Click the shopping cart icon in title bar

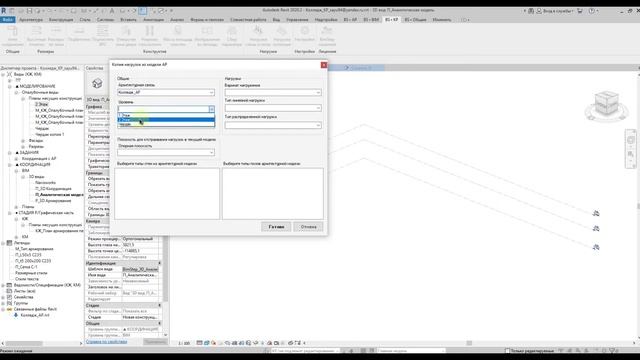tap(580, 11)
